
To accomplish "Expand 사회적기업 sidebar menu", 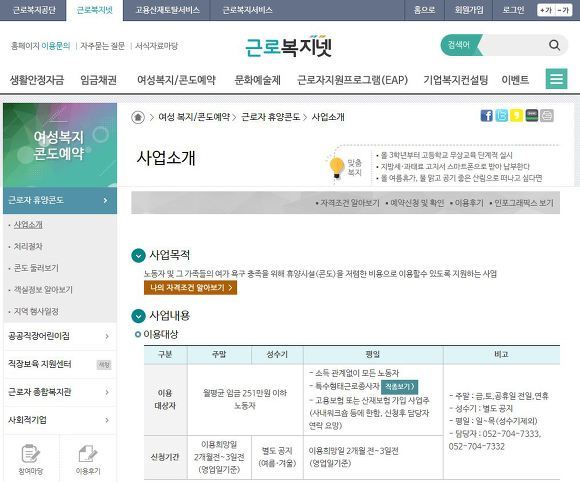I will (x=60, y=420).
